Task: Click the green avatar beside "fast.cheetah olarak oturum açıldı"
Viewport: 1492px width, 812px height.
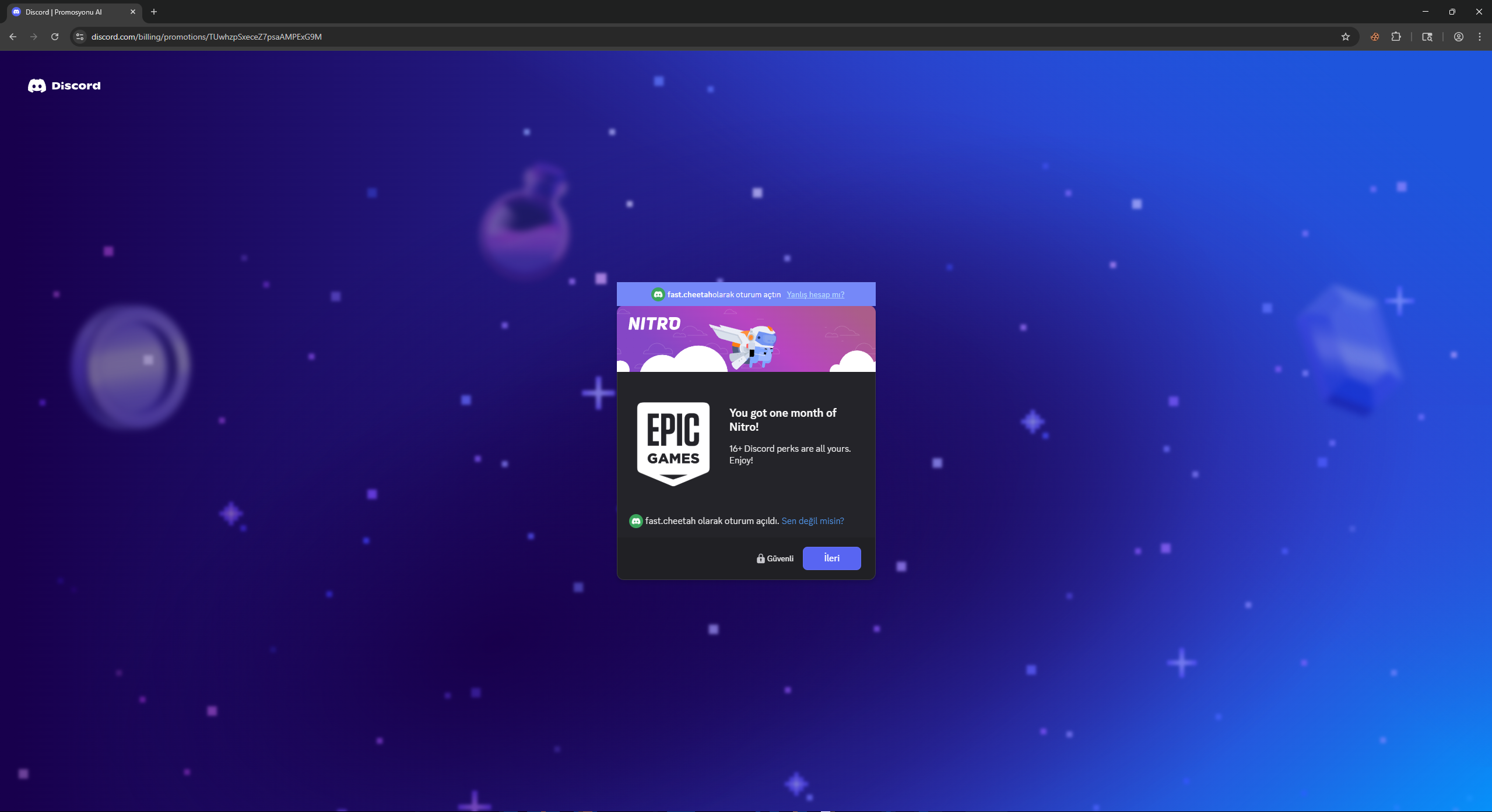Action: 636,521
